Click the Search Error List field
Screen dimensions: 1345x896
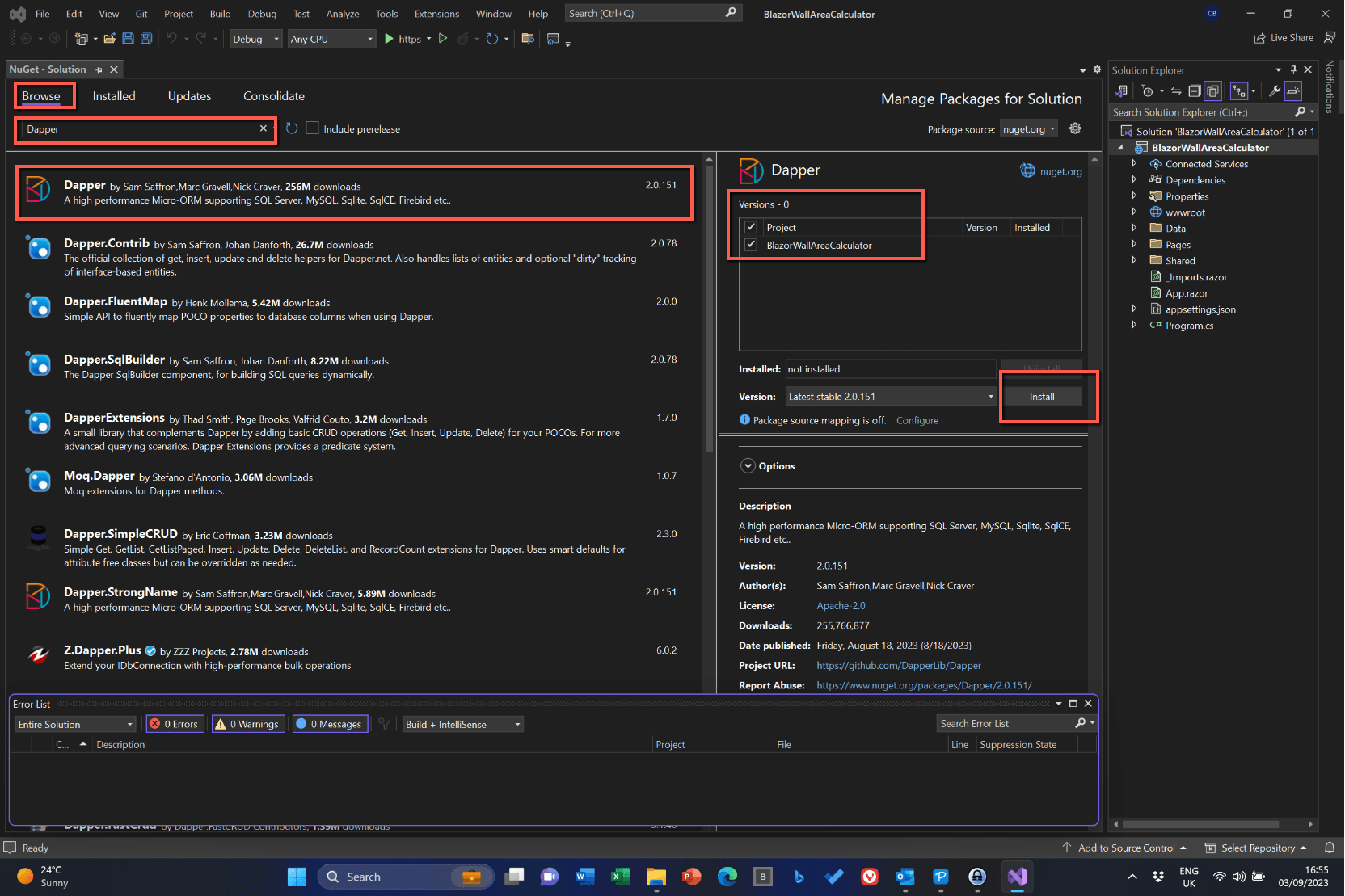pos(1006,724)
